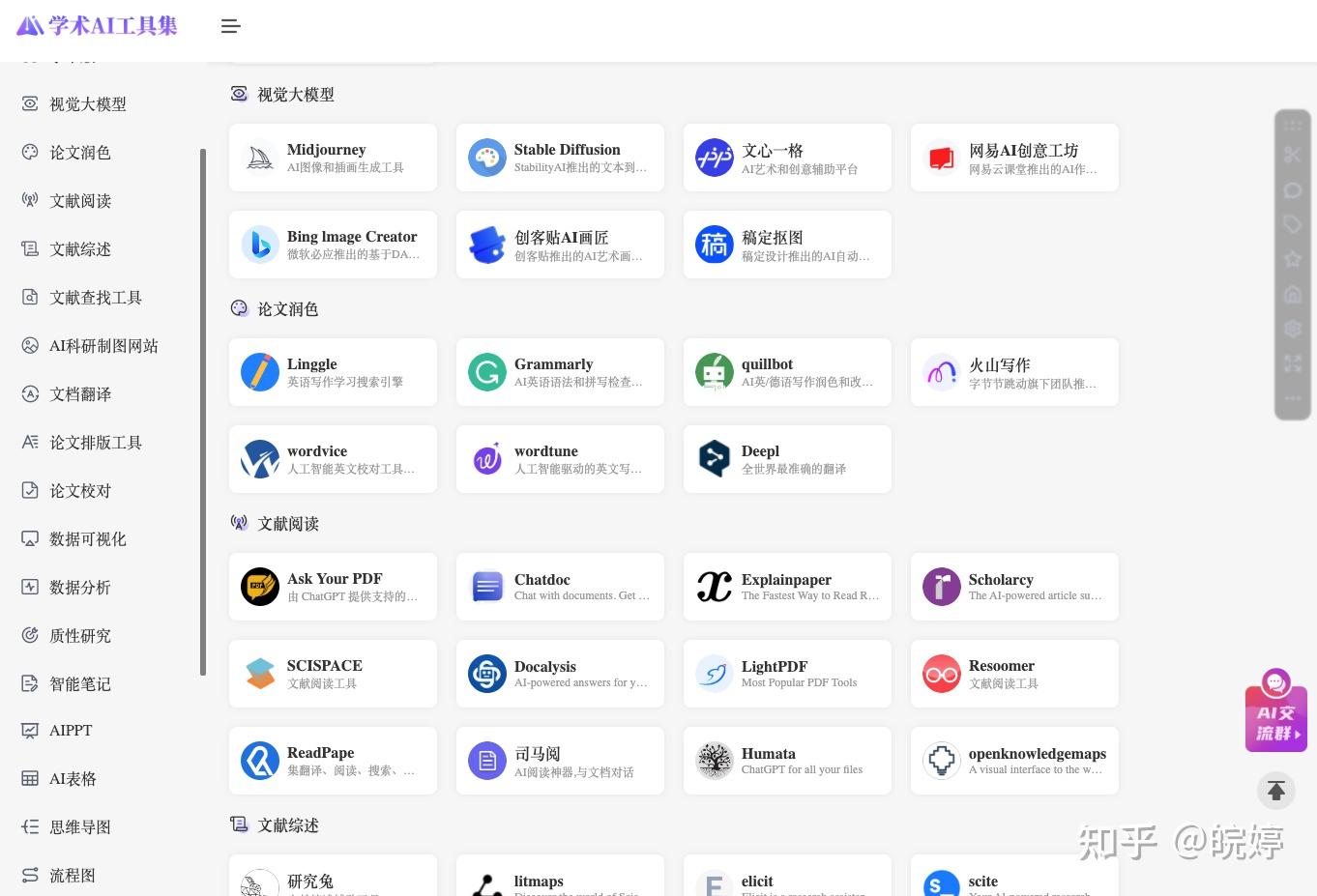Open wordvice tool card
Screen dimensions: 1317x896
pyautogui.click(x=333, y=459)
